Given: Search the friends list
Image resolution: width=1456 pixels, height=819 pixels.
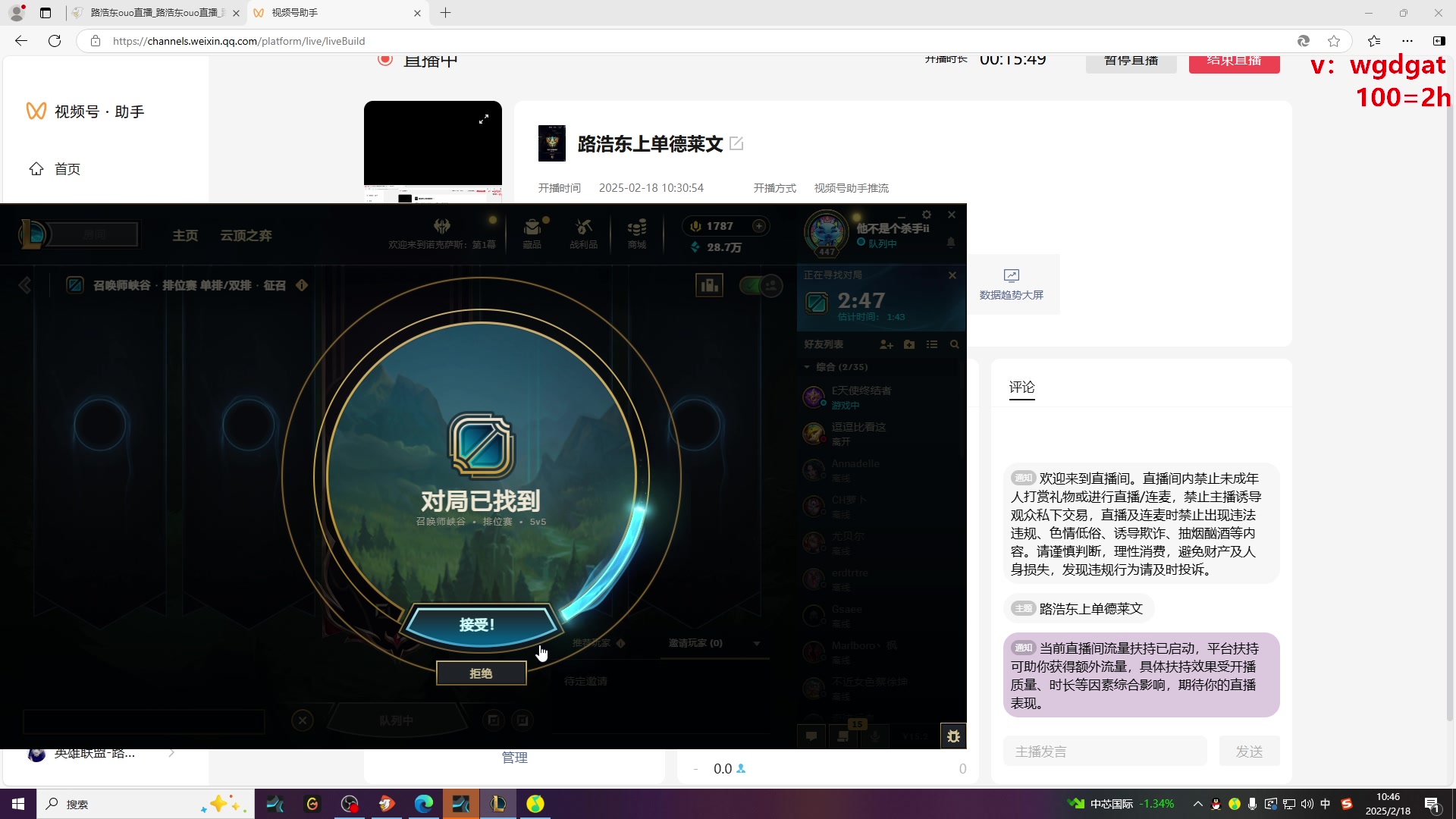Looking at the screenshot, I should tap(955, 344).
